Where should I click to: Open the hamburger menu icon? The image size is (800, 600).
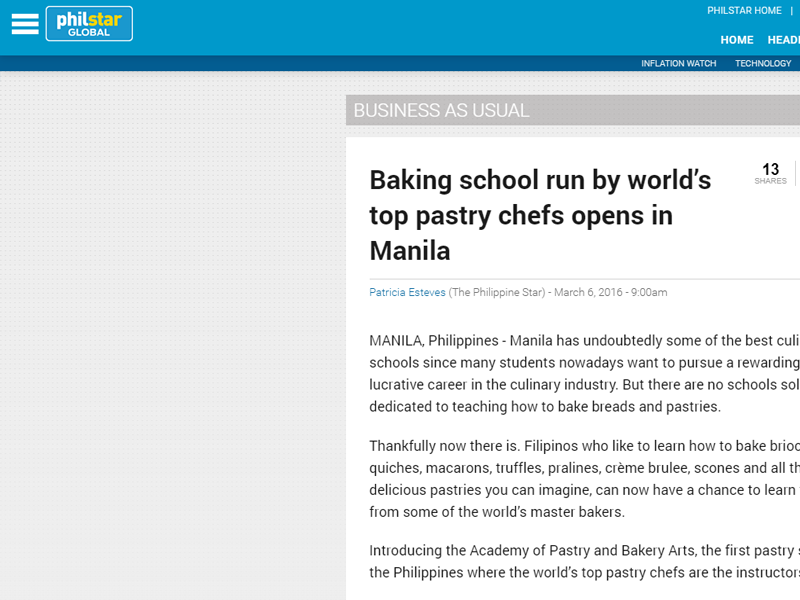point(25,24)
